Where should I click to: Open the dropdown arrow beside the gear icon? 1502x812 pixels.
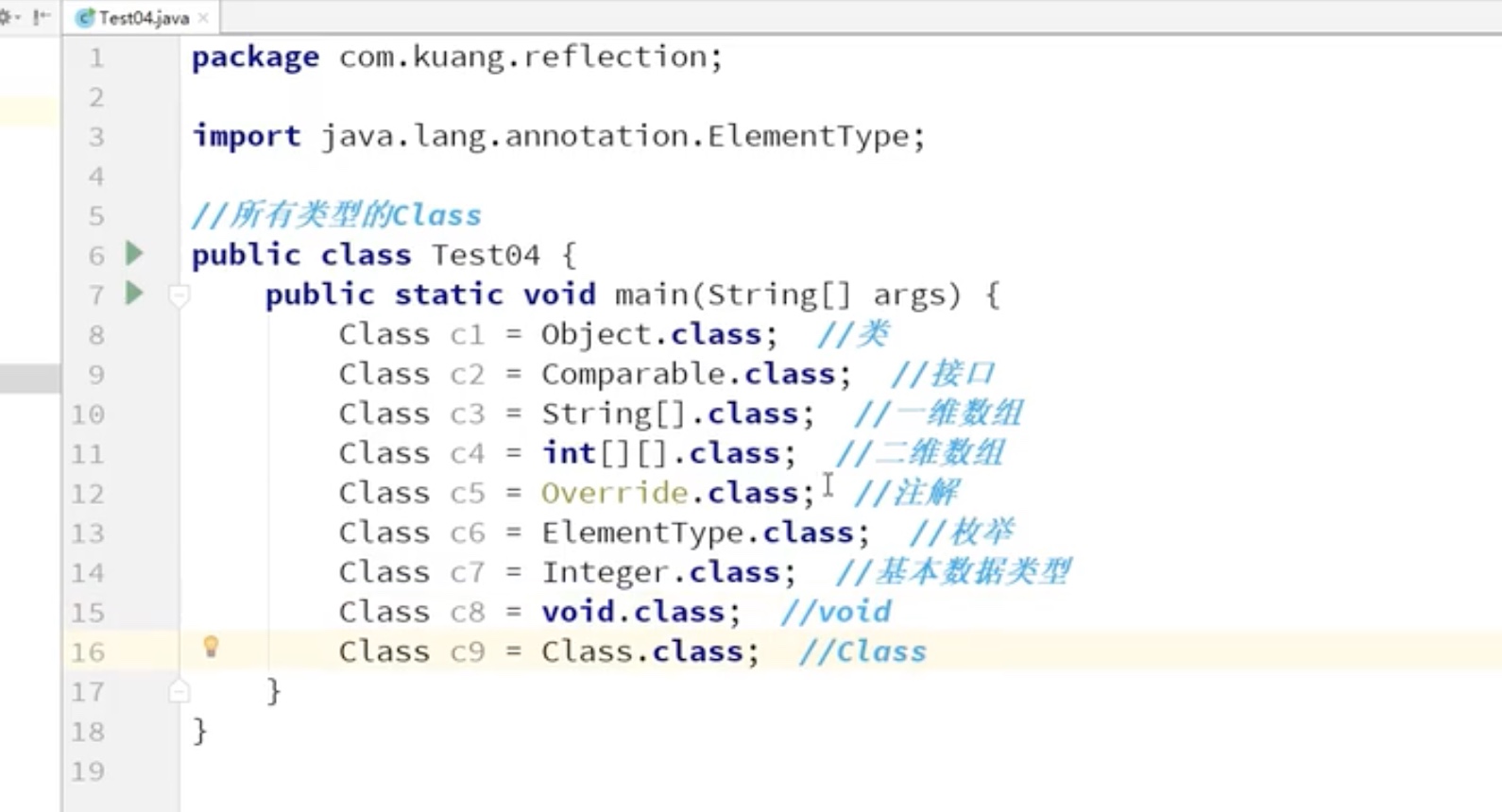(x=18, y=17)
